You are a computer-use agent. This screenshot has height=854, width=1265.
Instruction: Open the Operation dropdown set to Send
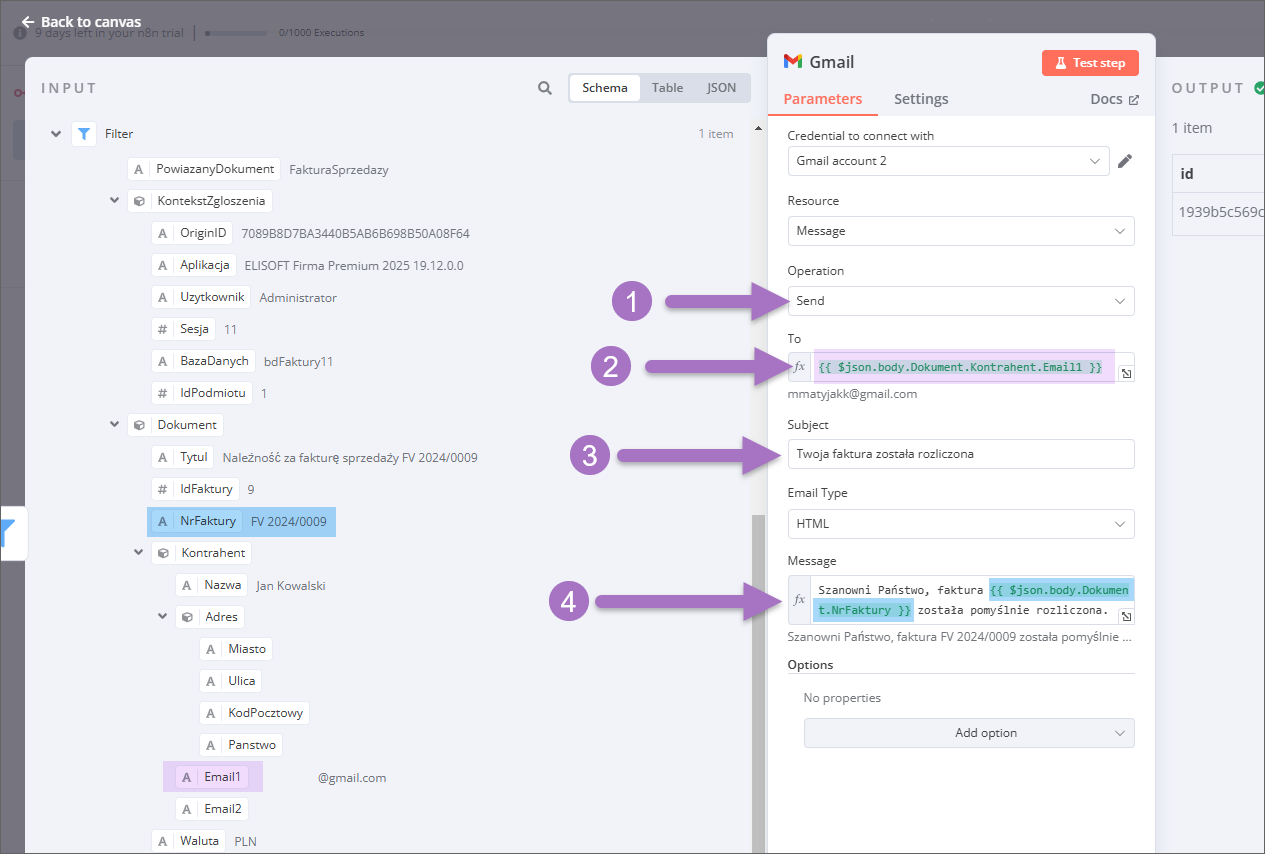pyautogui.click(x=960, y=301)
